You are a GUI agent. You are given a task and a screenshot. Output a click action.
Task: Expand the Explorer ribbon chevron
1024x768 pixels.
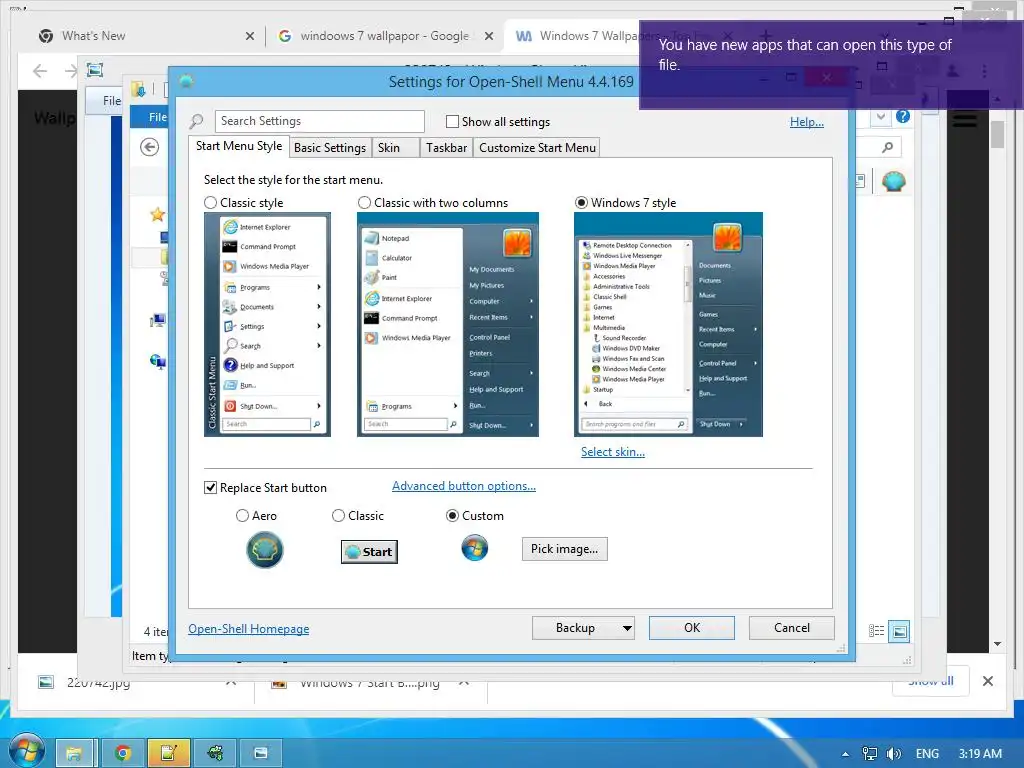click(881, 116)
